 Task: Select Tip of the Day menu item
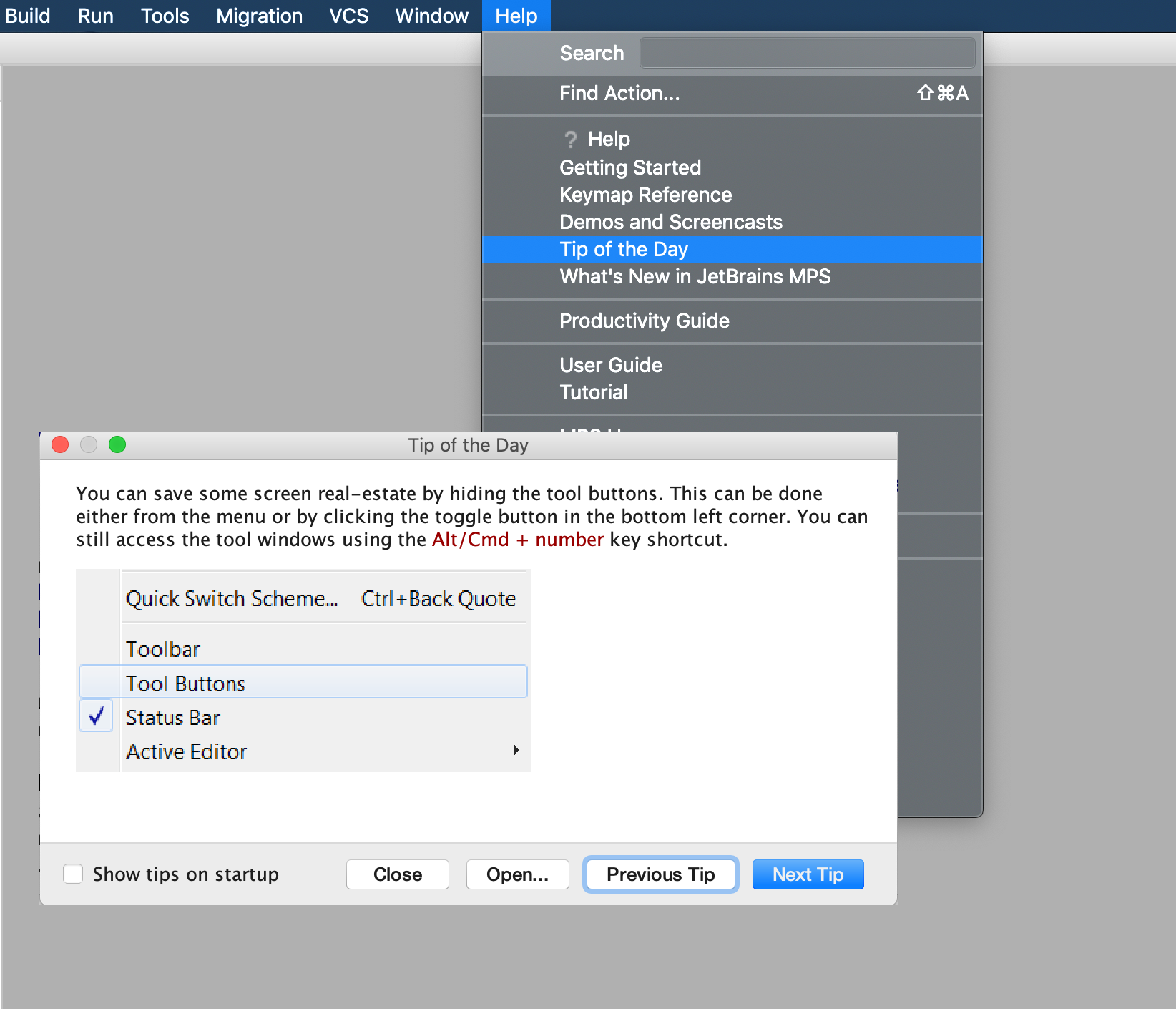click(x=732, y=249)
